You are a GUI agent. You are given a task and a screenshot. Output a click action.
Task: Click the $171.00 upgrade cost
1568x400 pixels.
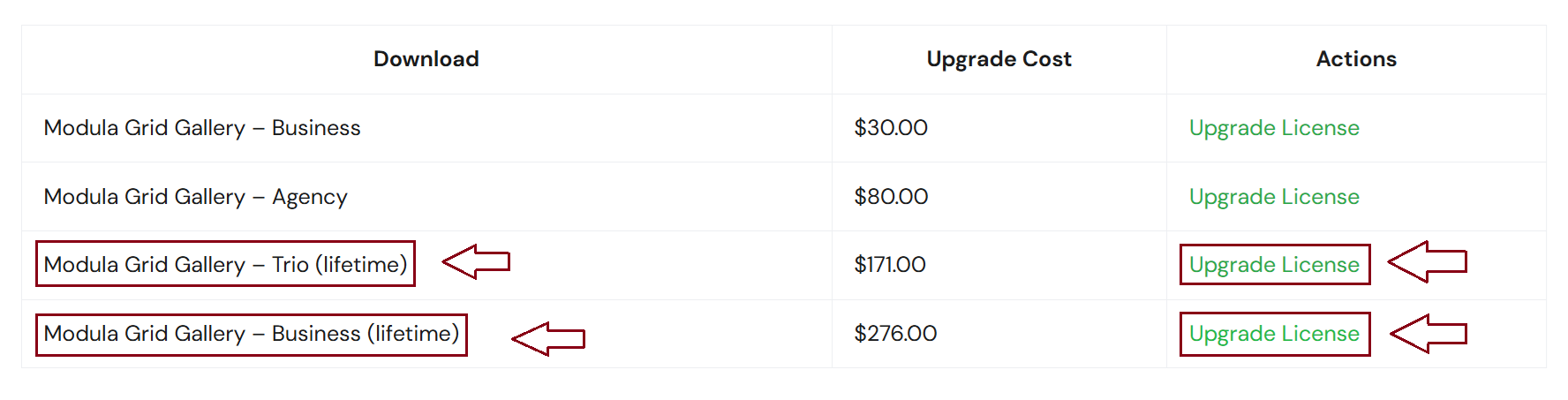point(890,265)
